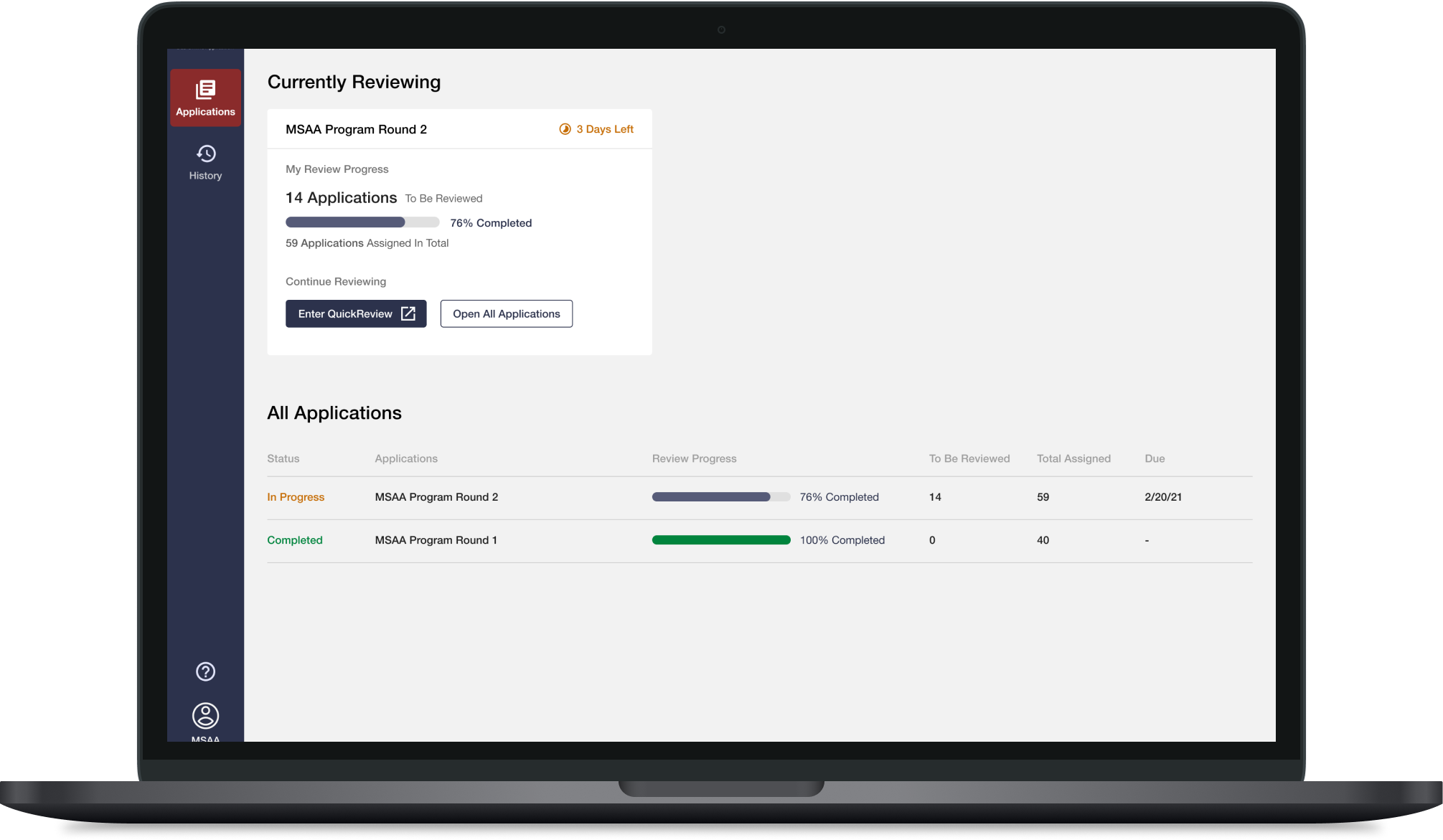Click Enter QuickReview button

(345, 313)
